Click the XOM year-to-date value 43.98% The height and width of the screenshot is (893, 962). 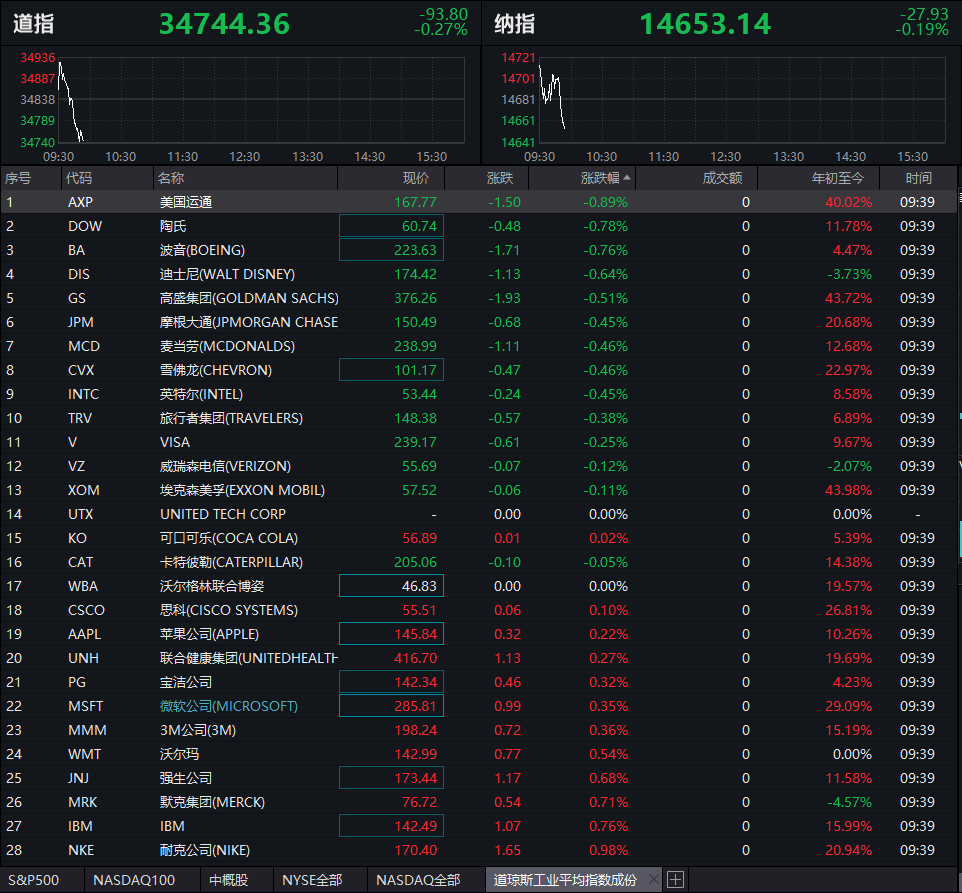pos(848,490)
